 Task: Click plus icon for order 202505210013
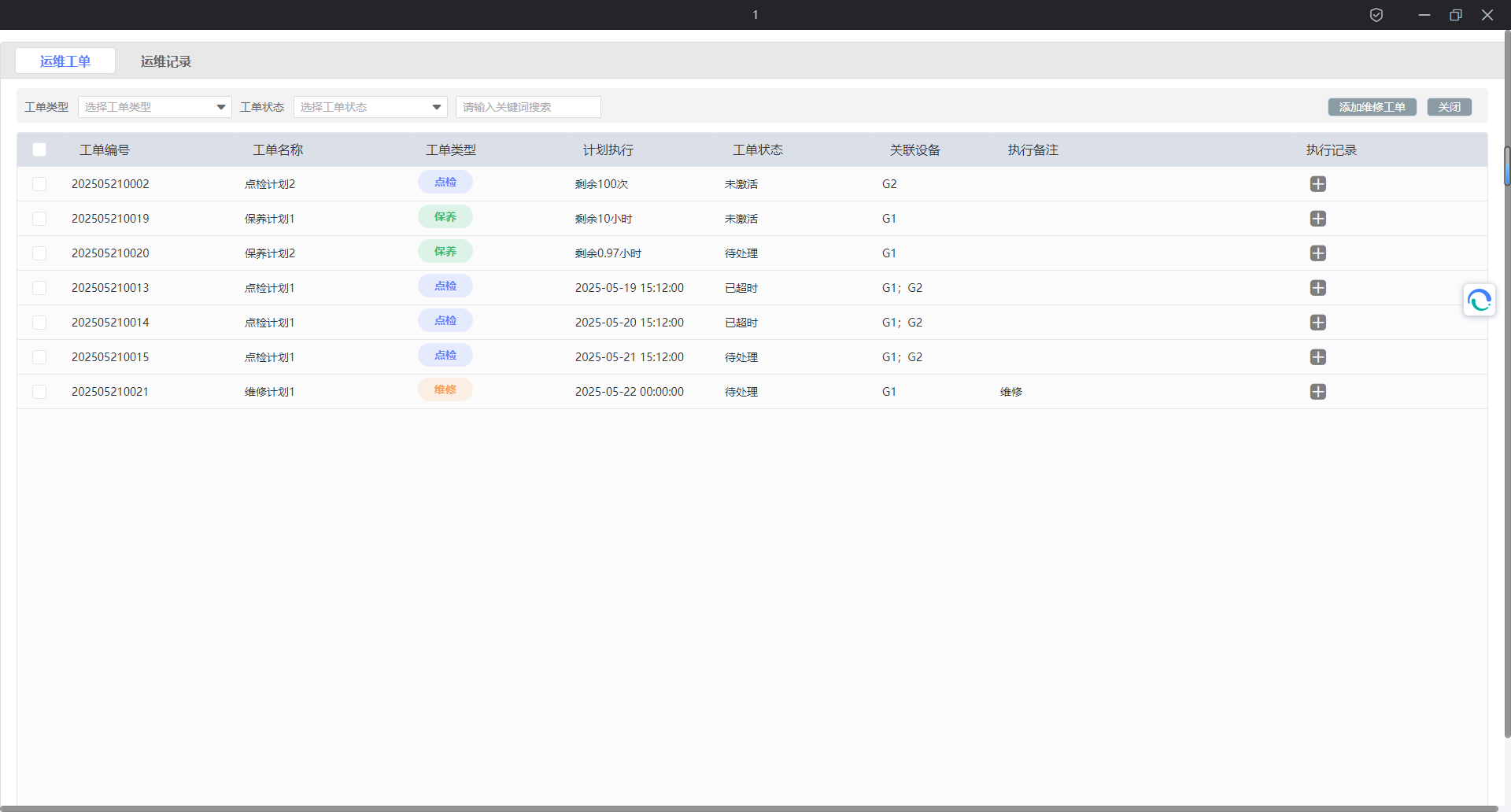(1317, 288)
